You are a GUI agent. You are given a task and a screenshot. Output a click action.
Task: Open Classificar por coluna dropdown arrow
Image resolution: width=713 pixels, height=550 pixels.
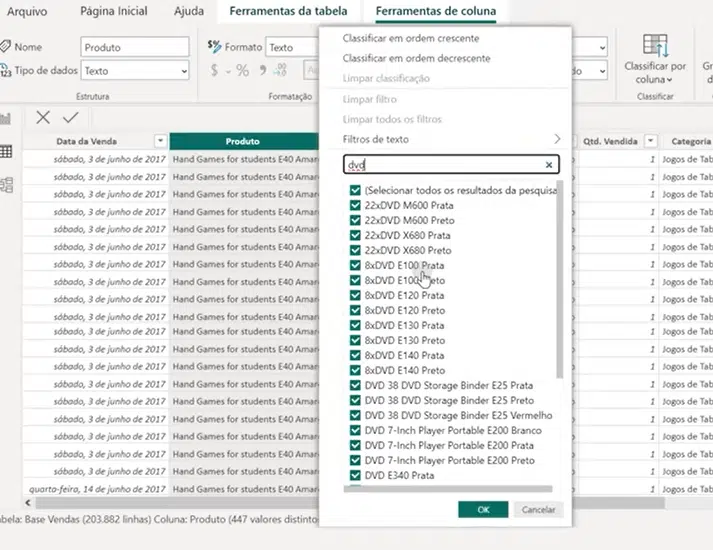[669, 80]
